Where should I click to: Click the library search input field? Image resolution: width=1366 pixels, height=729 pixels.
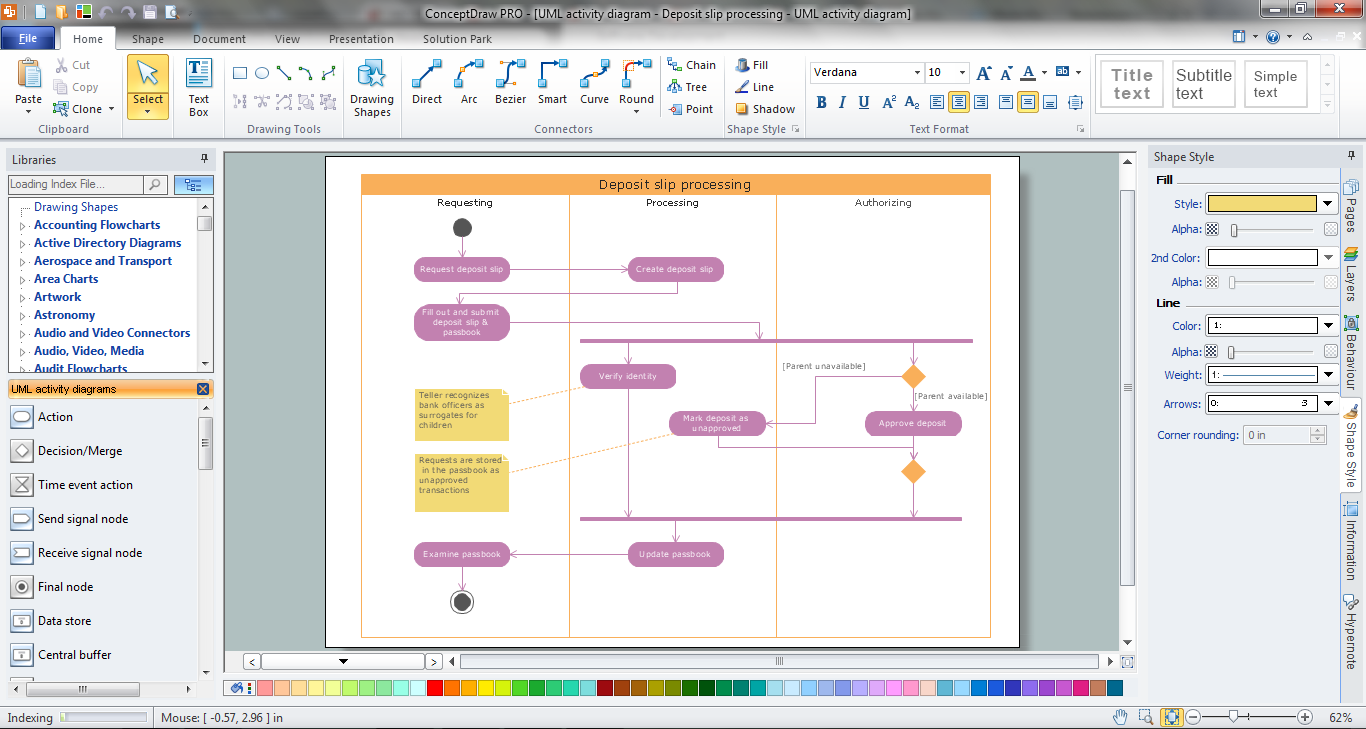click(x=76, y=184)
